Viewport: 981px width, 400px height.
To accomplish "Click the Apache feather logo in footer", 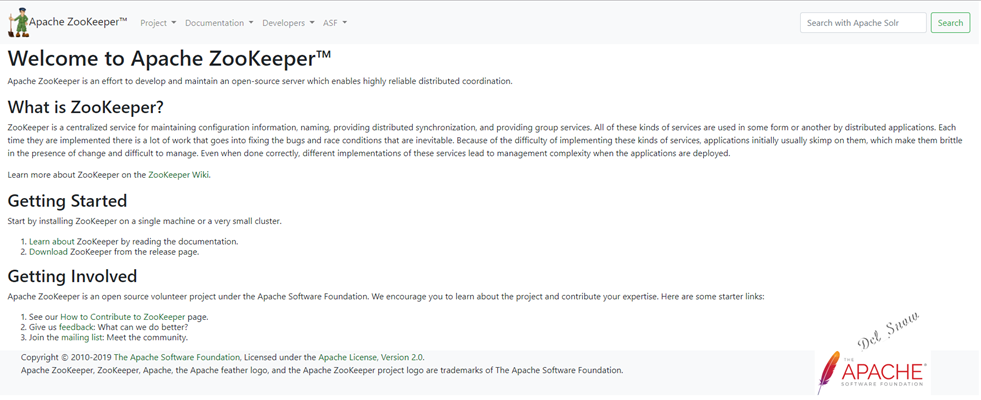I will (x=872, y=372).
